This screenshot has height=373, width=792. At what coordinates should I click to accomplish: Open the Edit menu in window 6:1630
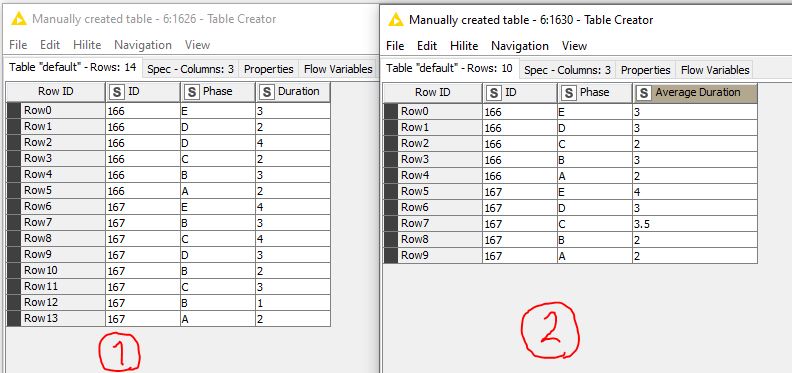click(427, 46)
